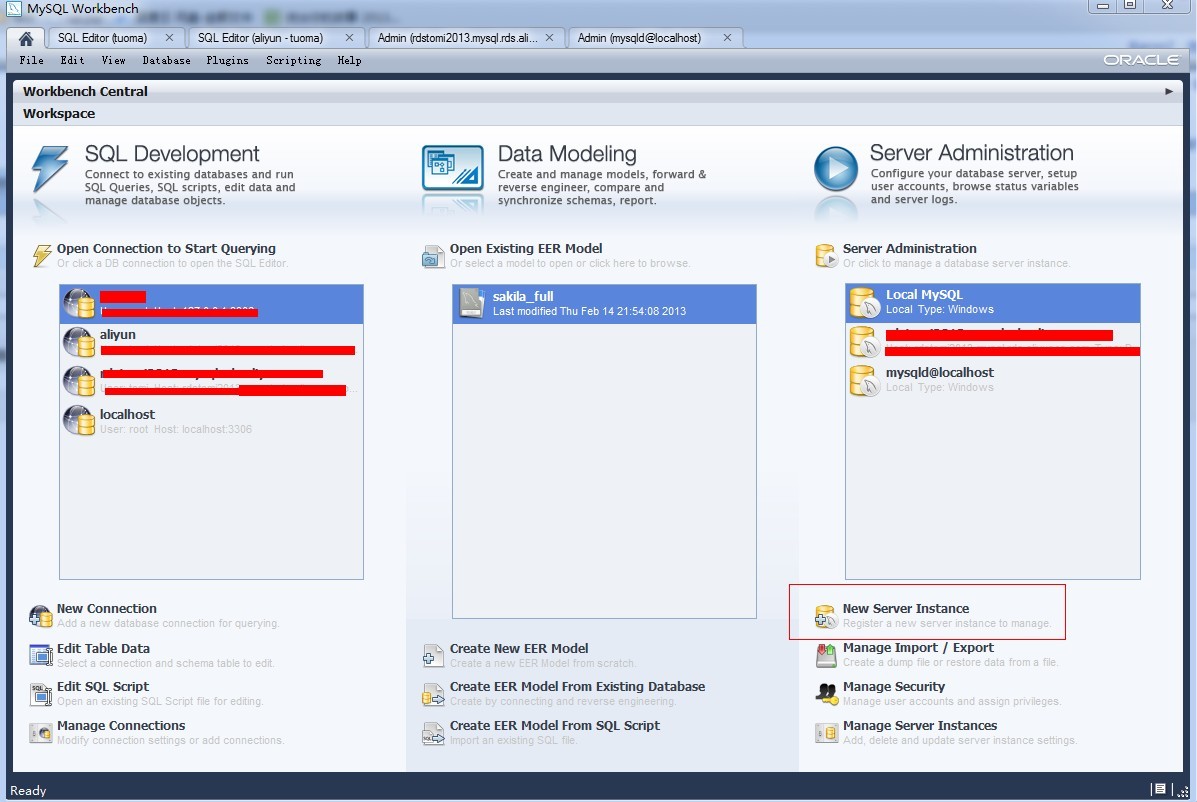Screen dimensions: 1197x802
Task: Select the Local MySQL server instance icon
Action: pyautogui.click(x=865, y=302)
